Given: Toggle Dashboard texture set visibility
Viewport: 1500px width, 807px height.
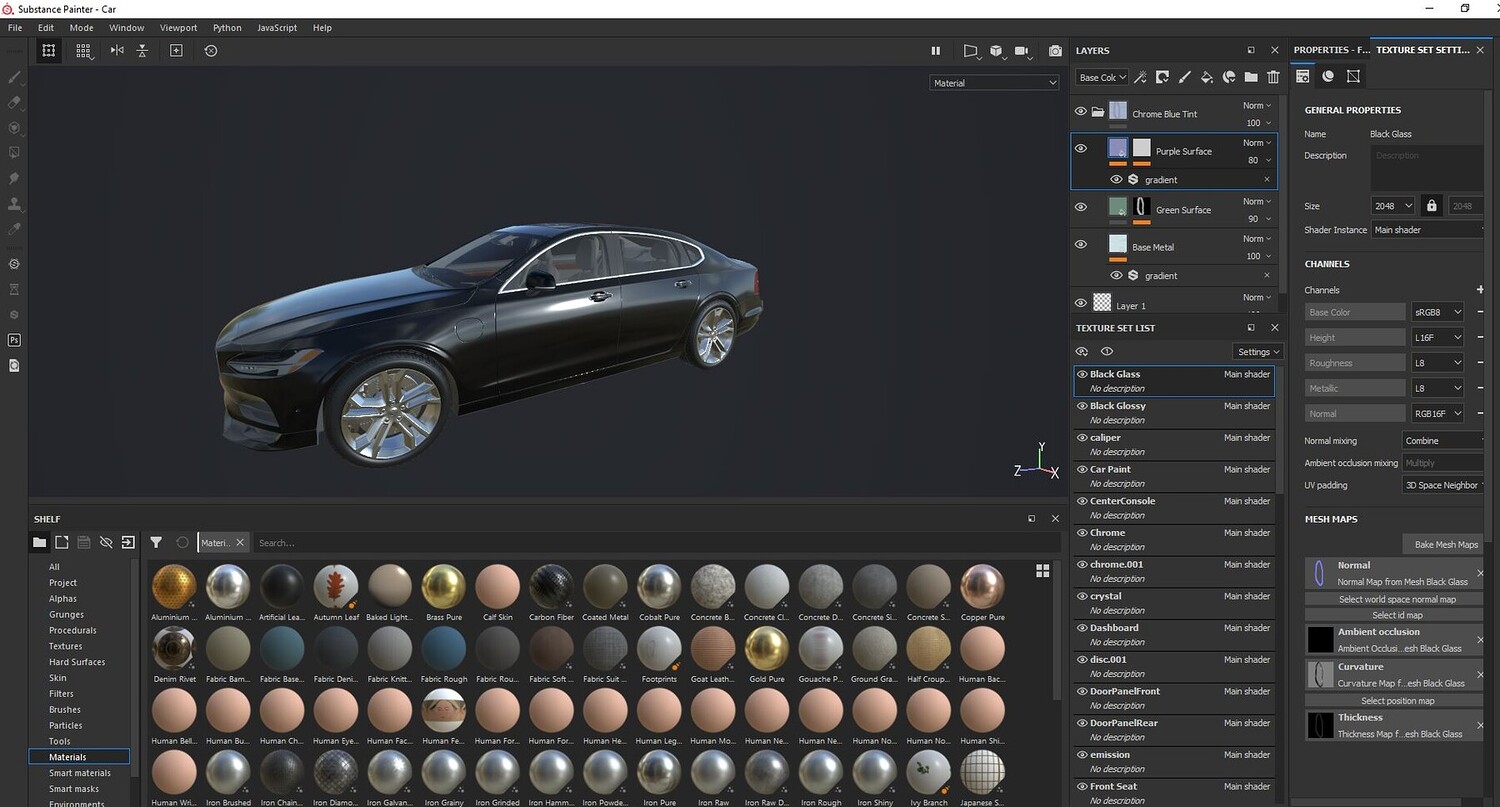Looking at the screenshot, I should click(1082, 628).
